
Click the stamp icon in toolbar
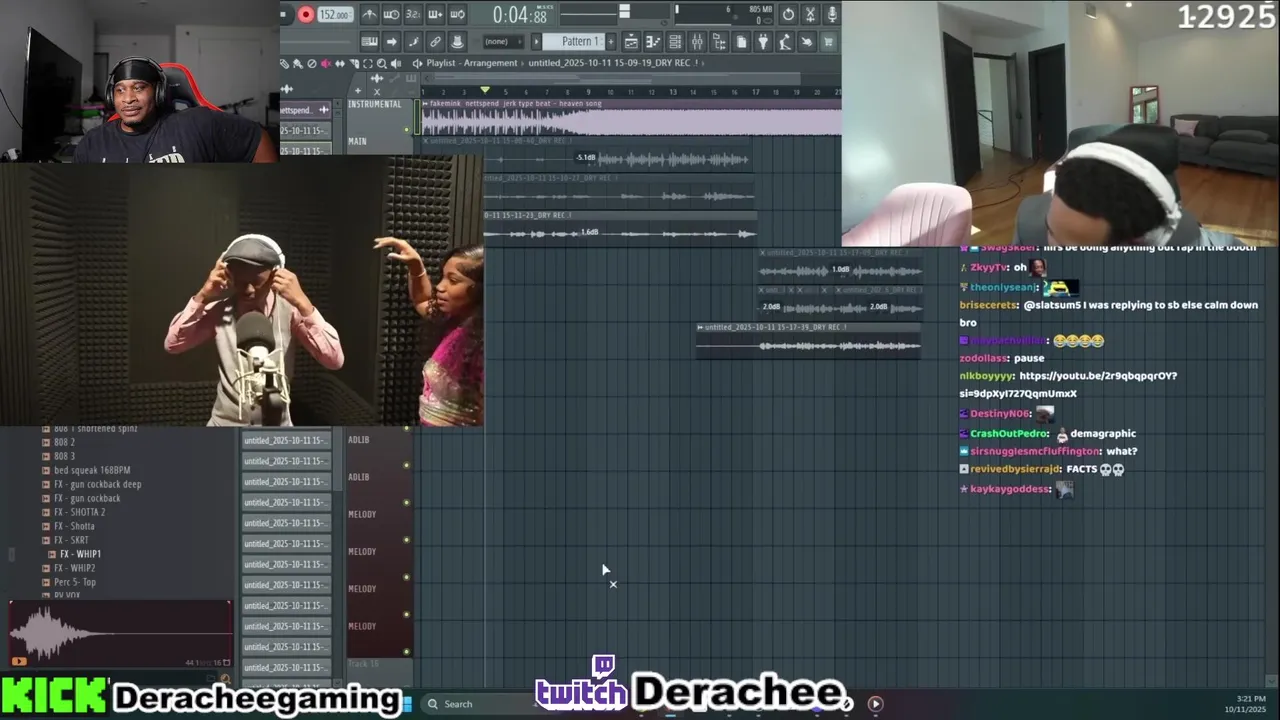pyautogui.click(x=457, y=42)
